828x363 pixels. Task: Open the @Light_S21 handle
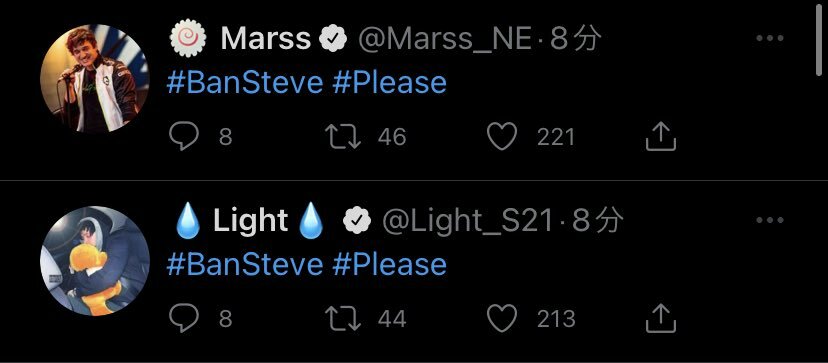pos(467,221)
